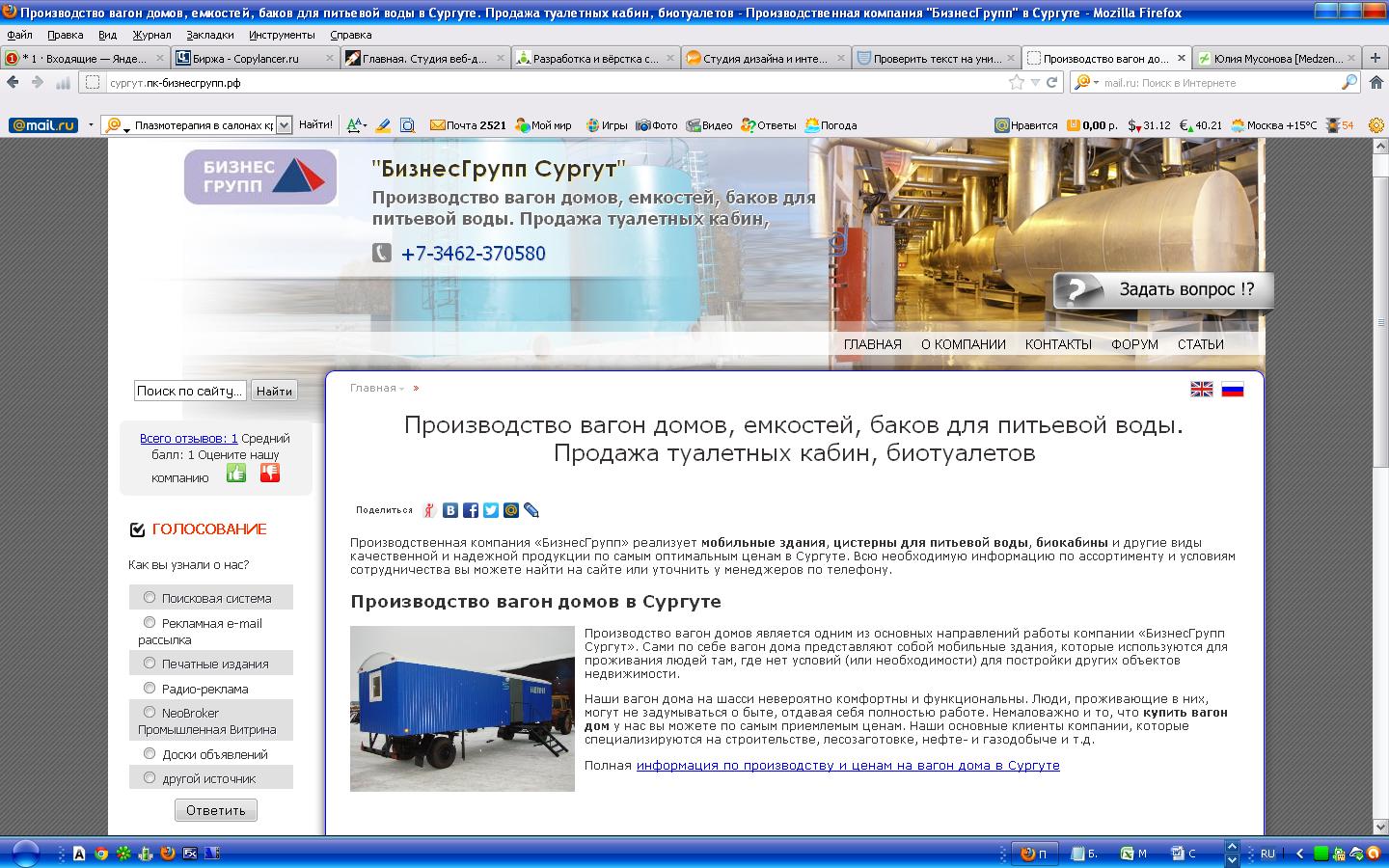Open the Правка menu
1389x868 pixels.
66,35
